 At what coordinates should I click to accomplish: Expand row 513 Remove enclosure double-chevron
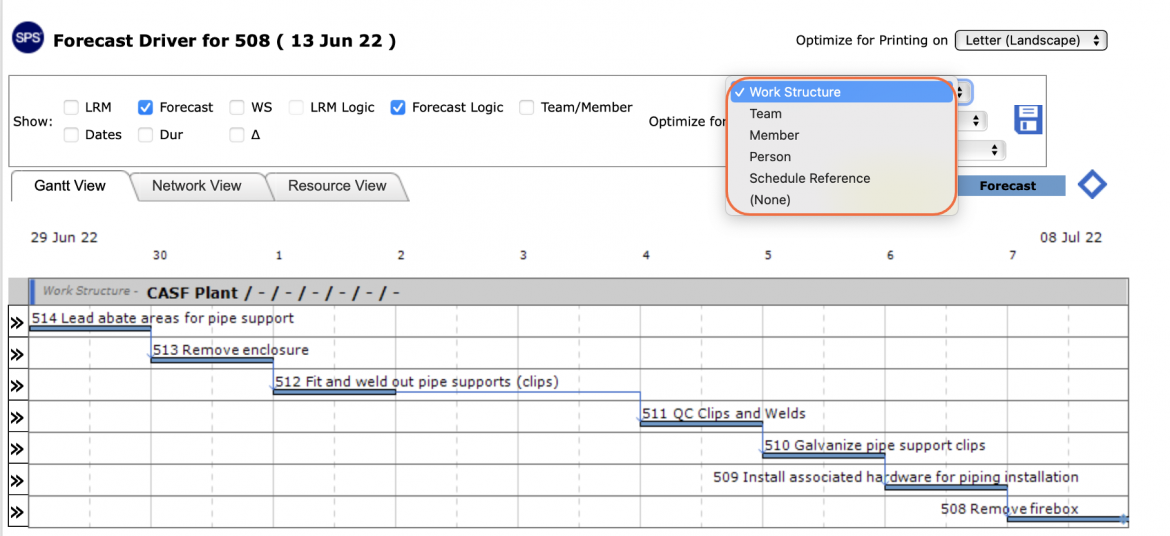click(16, 355)
